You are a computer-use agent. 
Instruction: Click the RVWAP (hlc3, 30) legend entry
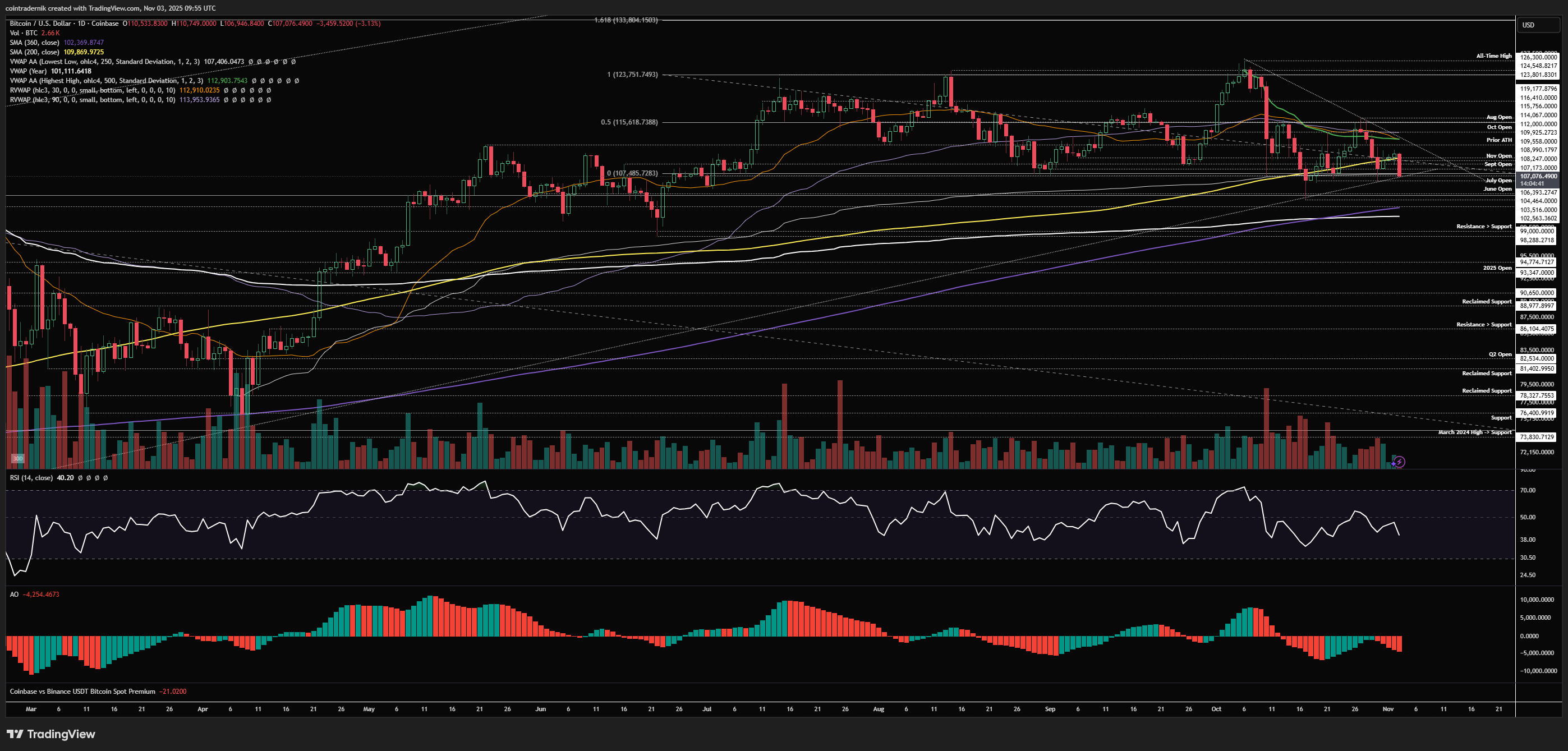point(92,90)
